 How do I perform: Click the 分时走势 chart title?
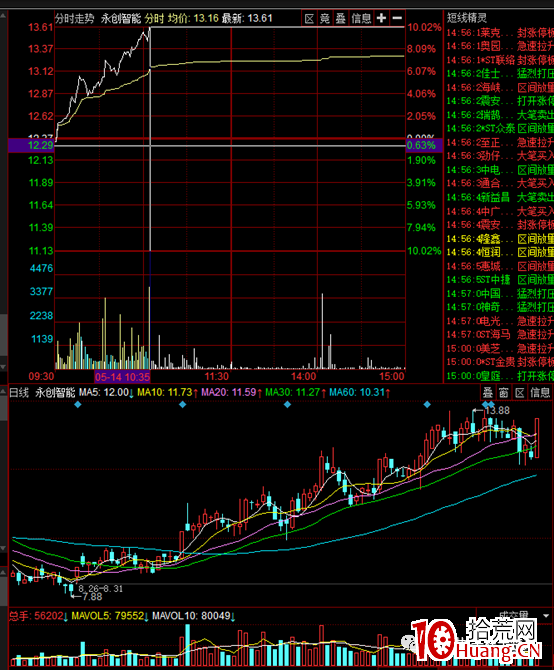[75, 19]
